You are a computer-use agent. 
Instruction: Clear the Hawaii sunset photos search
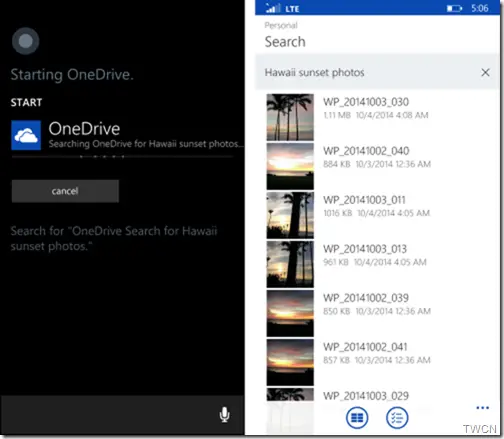[485, 72]
